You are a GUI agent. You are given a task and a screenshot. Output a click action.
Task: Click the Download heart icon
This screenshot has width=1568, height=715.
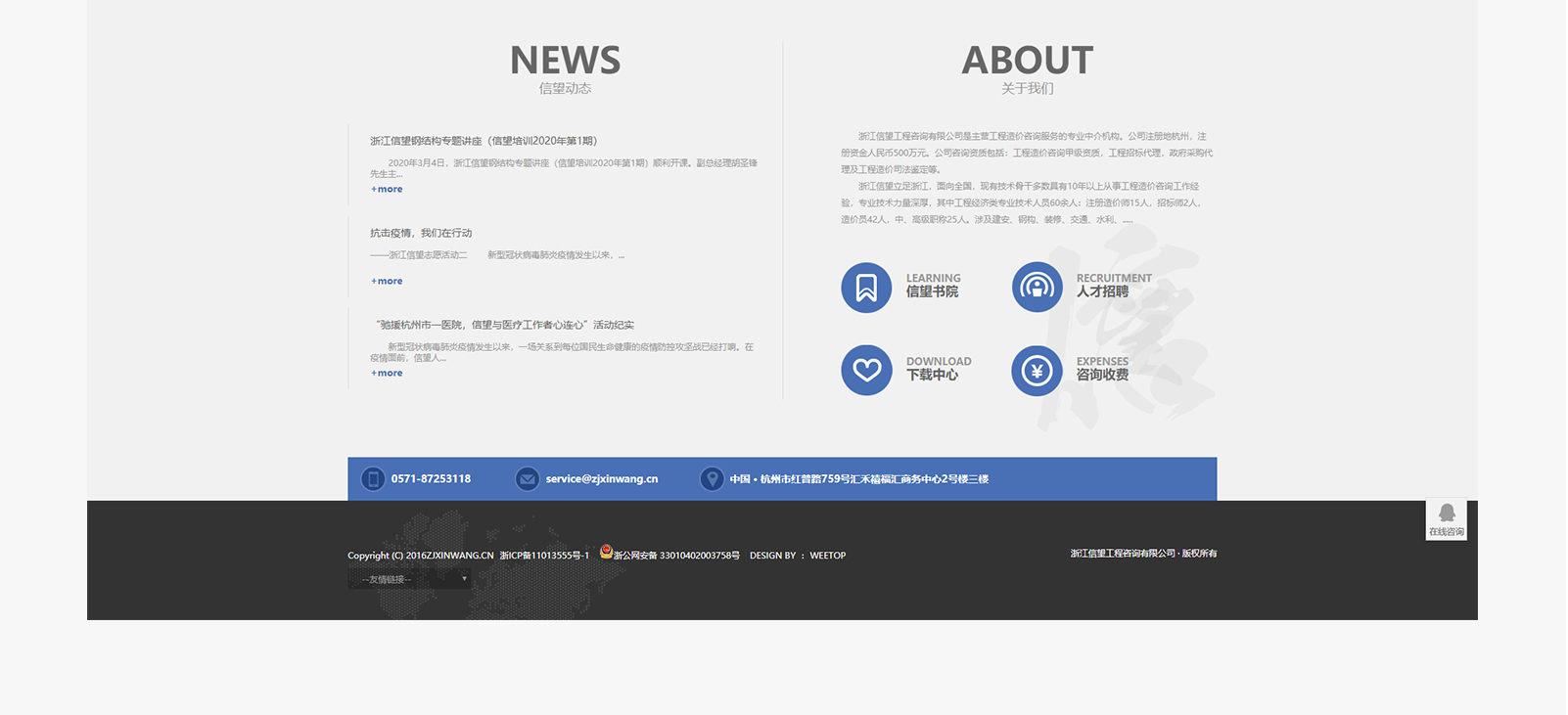(866, 371)
